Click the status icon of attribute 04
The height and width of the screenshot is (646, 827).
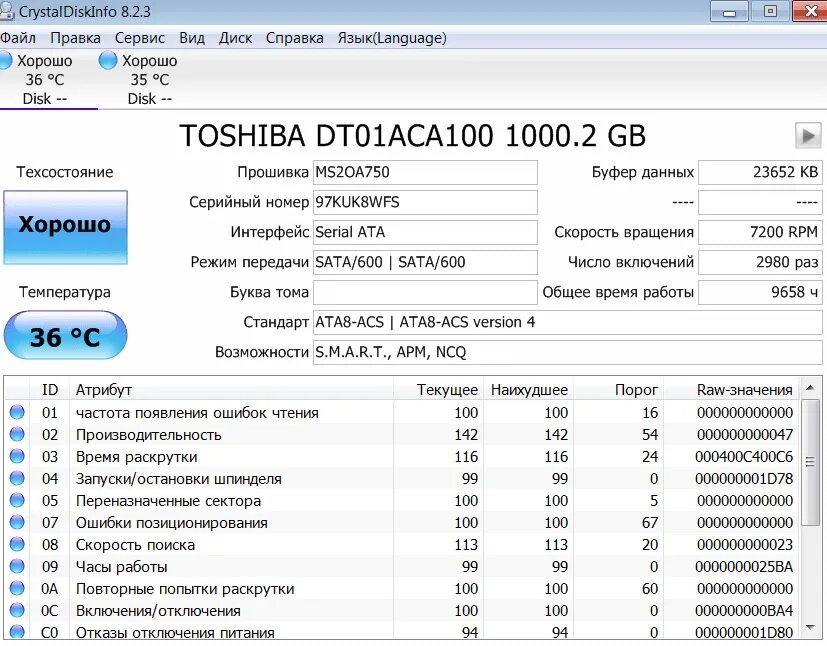point(17,478)
